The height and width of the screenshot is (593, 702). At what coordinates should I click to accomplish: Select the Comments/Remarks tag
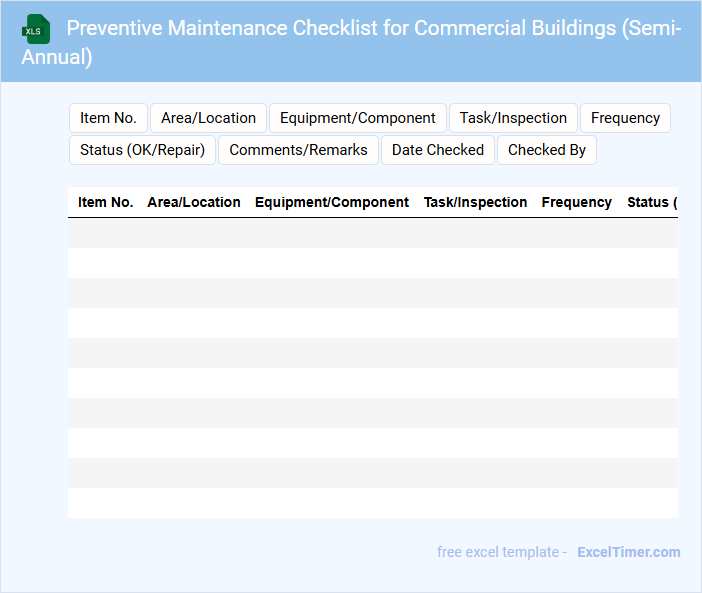[298, 150]
